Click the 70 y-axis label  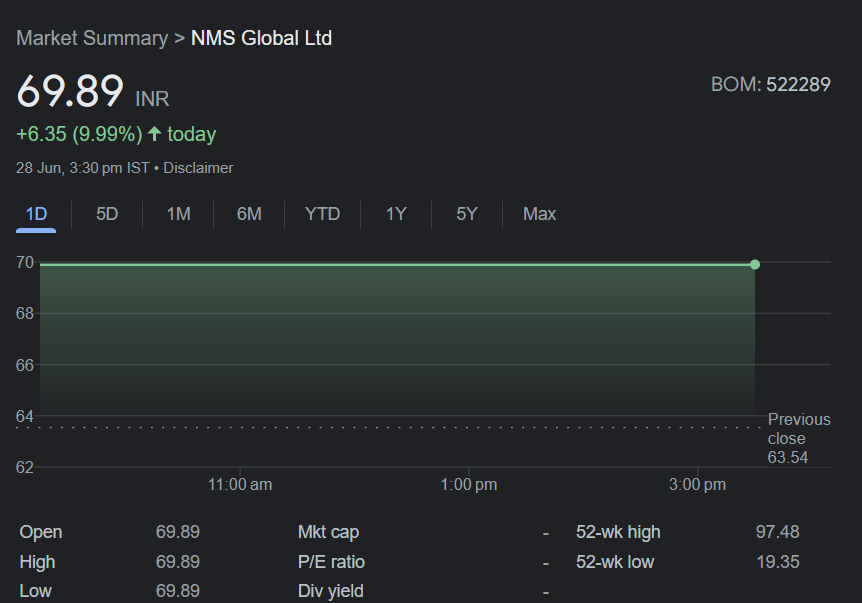[25, 262]
